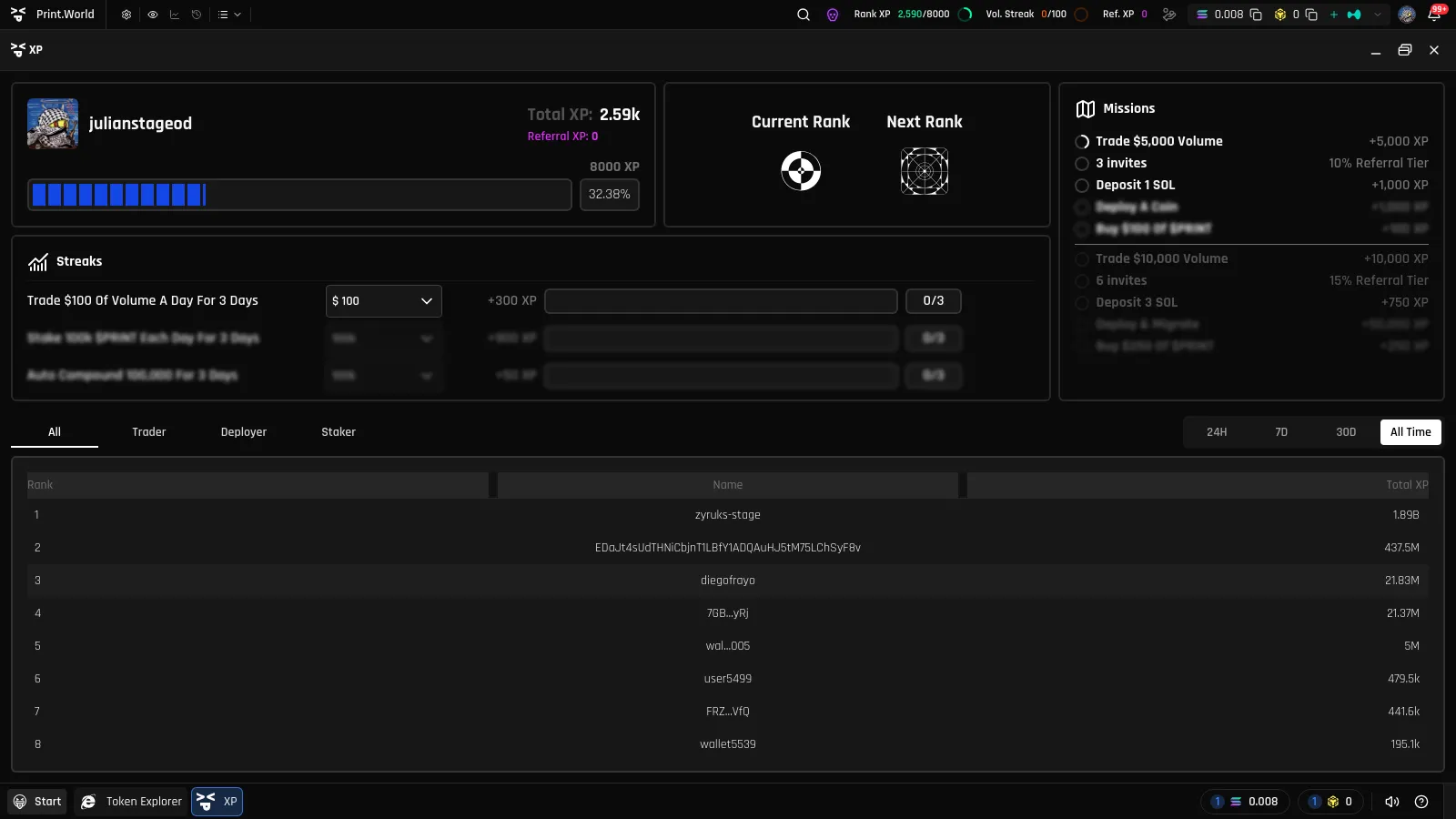This screenshot has height=819, width=1456.
Task: Copy the 0.008 SOL wallet address
Action: (1256, 15)
